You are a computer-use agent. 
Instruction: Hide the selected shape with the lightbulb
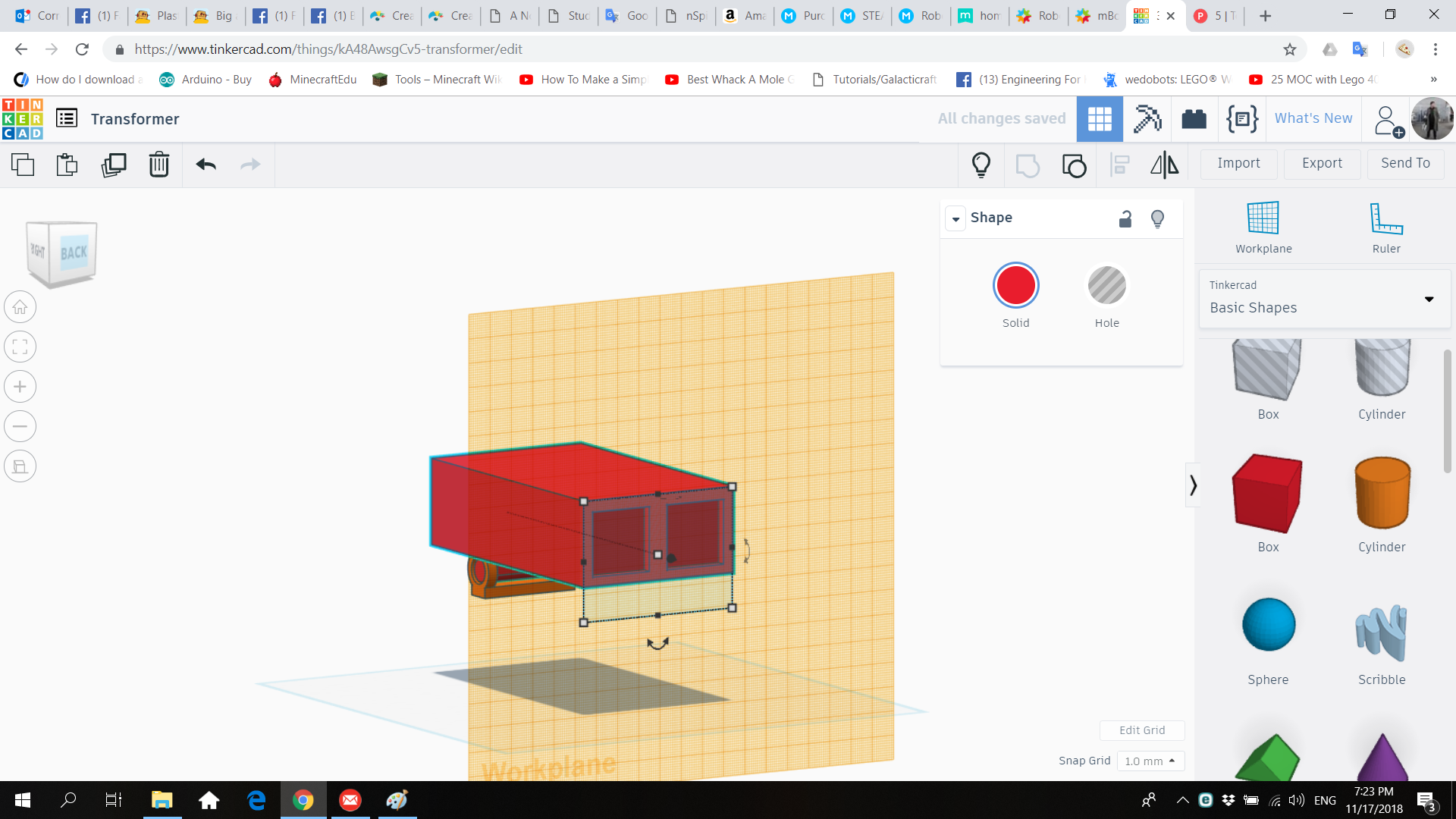1157,219
